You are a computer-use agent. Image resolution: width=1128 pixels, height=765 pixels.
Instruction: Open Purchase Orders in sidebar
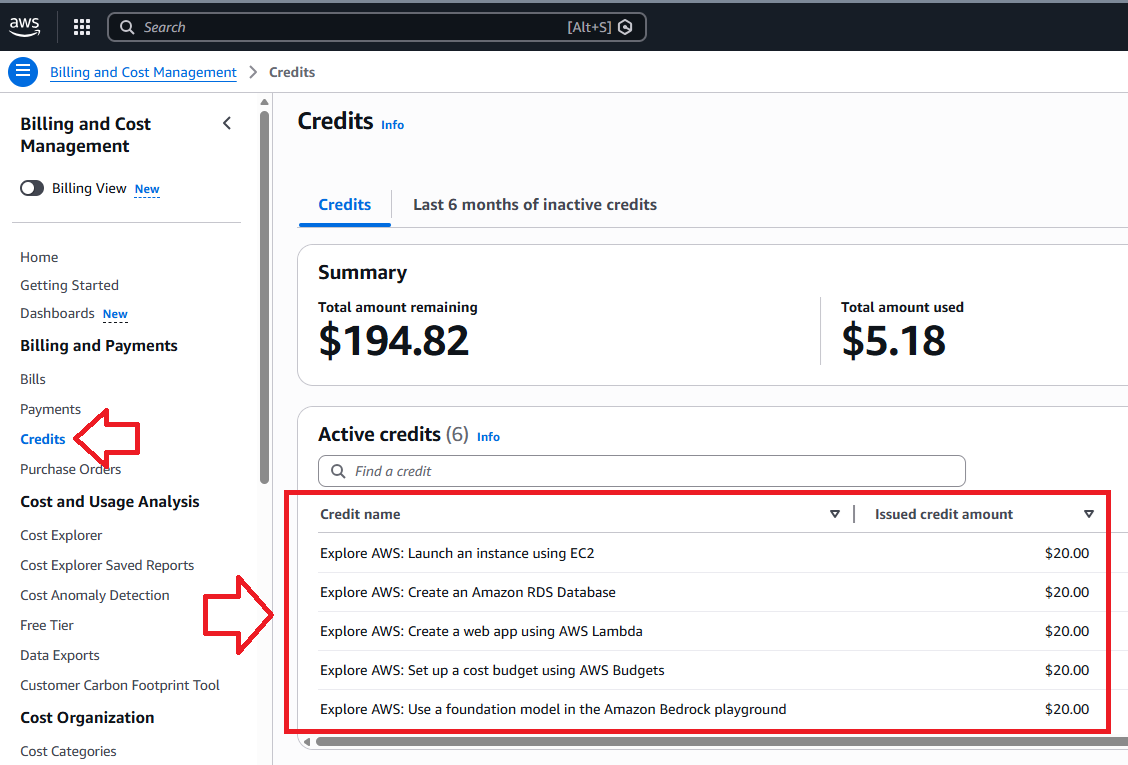70,469
